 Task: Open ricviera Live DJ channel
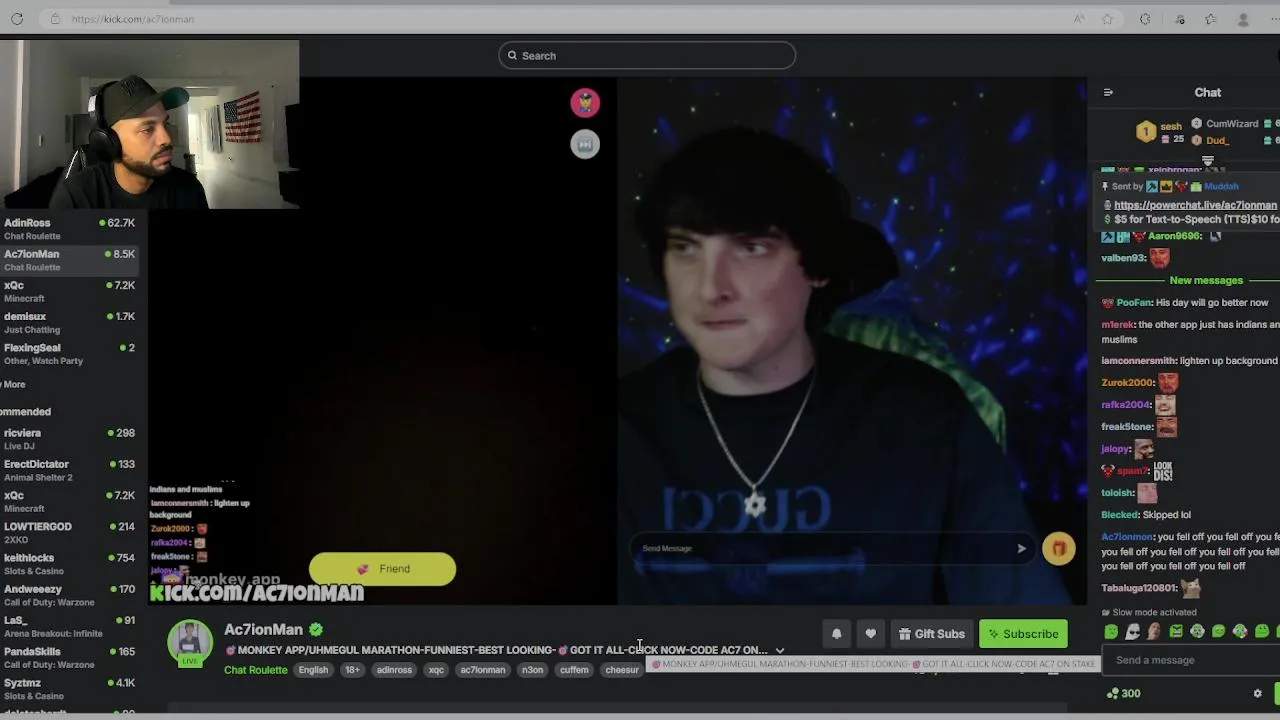[x=70, y=439]
